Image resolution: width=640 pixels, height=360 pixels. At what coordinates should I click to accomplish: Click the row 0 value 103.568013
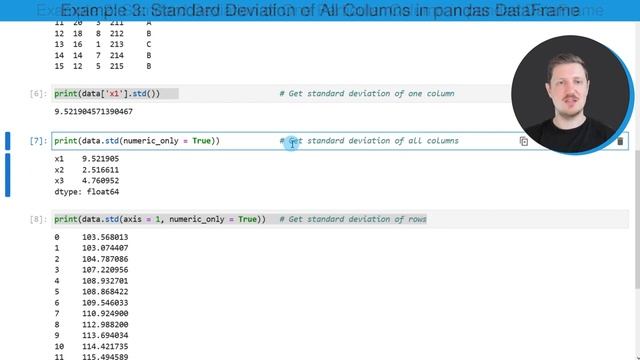(105, 237)
